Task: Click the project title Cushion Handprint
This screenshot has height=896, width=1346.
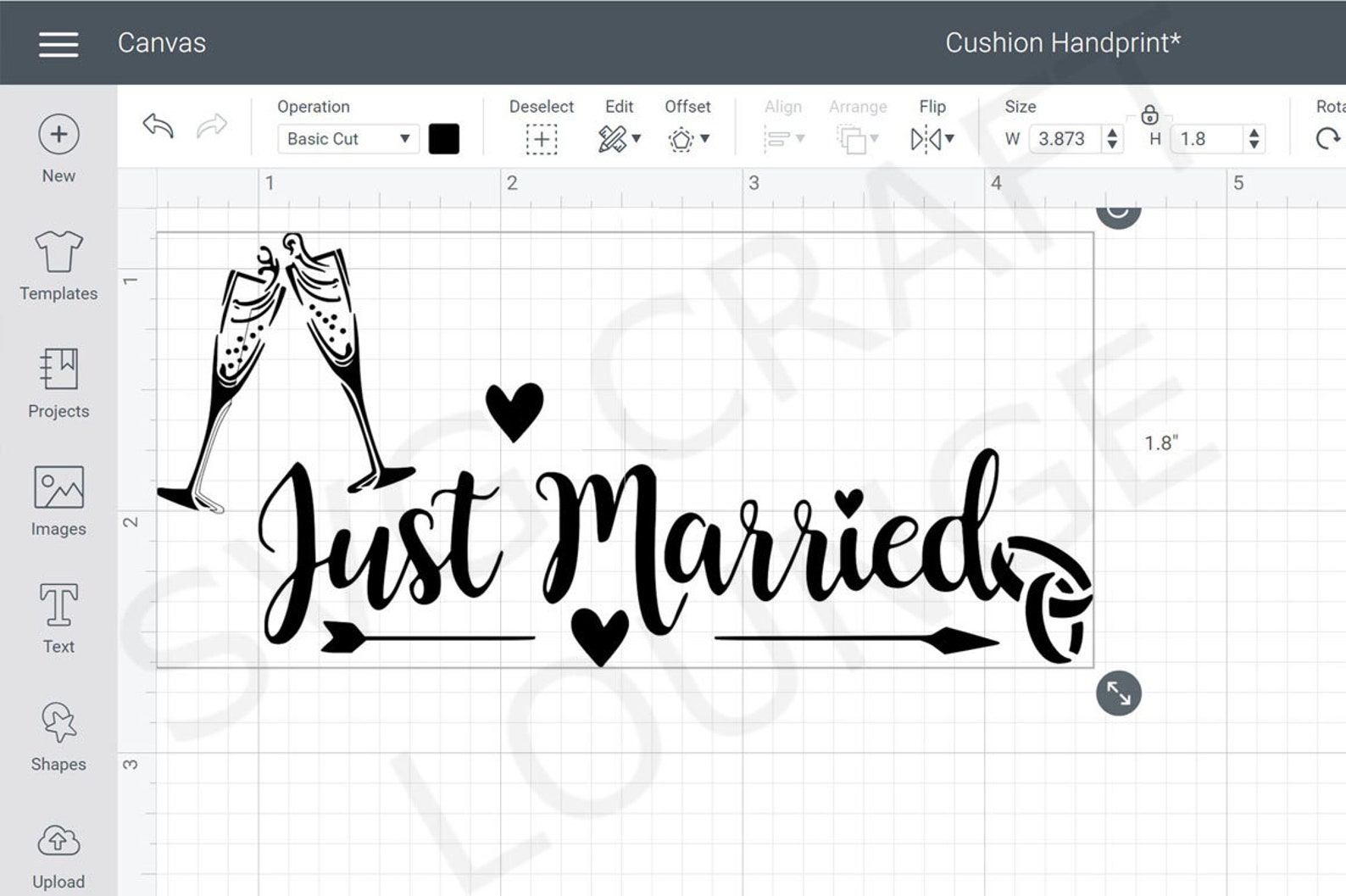Action: 1063,42
